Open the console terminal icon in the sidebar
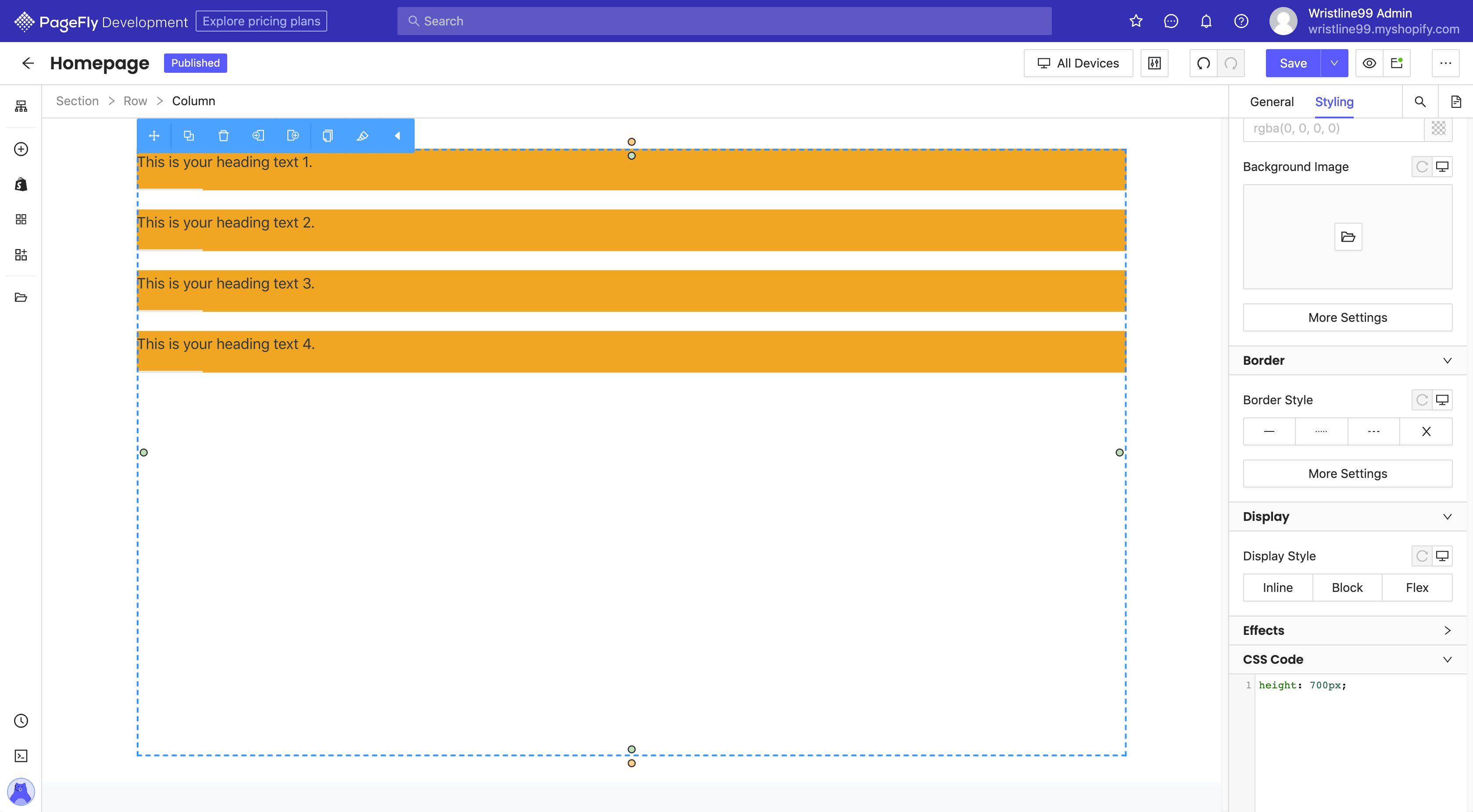This screenshot has width=1473, height=812. [21, 756]
